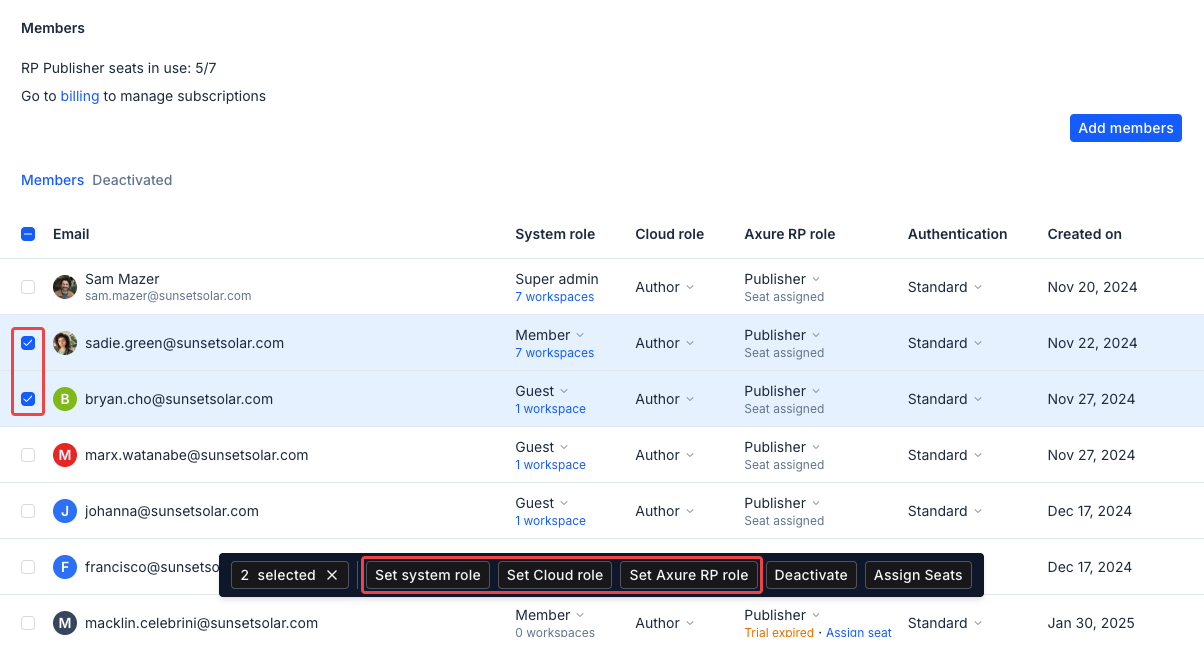Click the Assign Seats bulk action
Screen dimensions: 1204x649
click(x=917, y=575)
